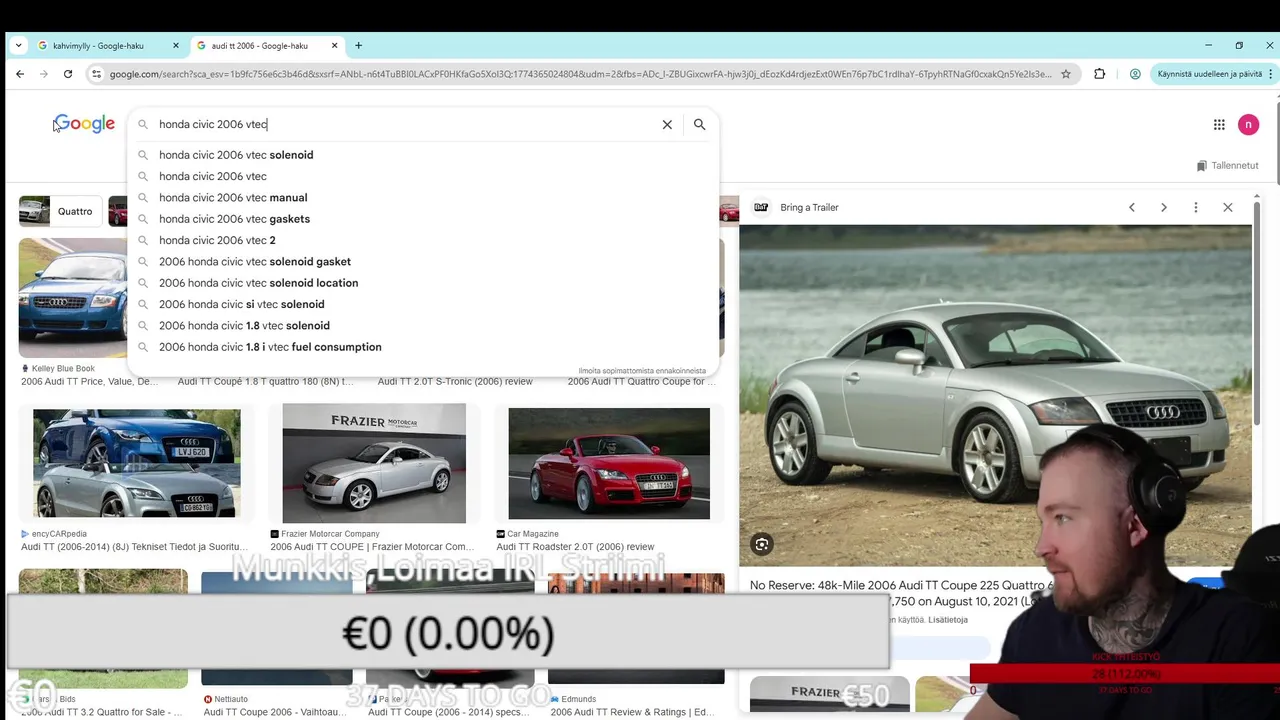Open Audi TT (2006-2014) Tekniset Tiedot link
The image size is (1280, 720).
click(x=134, y=547)
